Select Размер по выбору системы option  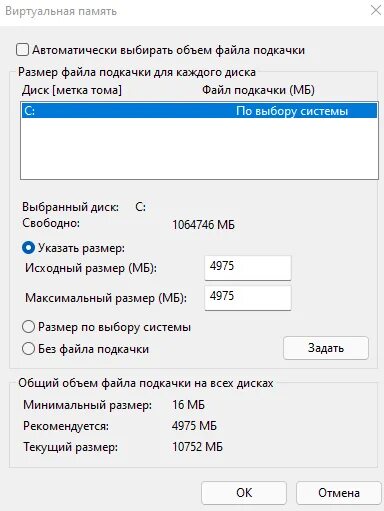[28, 327]
